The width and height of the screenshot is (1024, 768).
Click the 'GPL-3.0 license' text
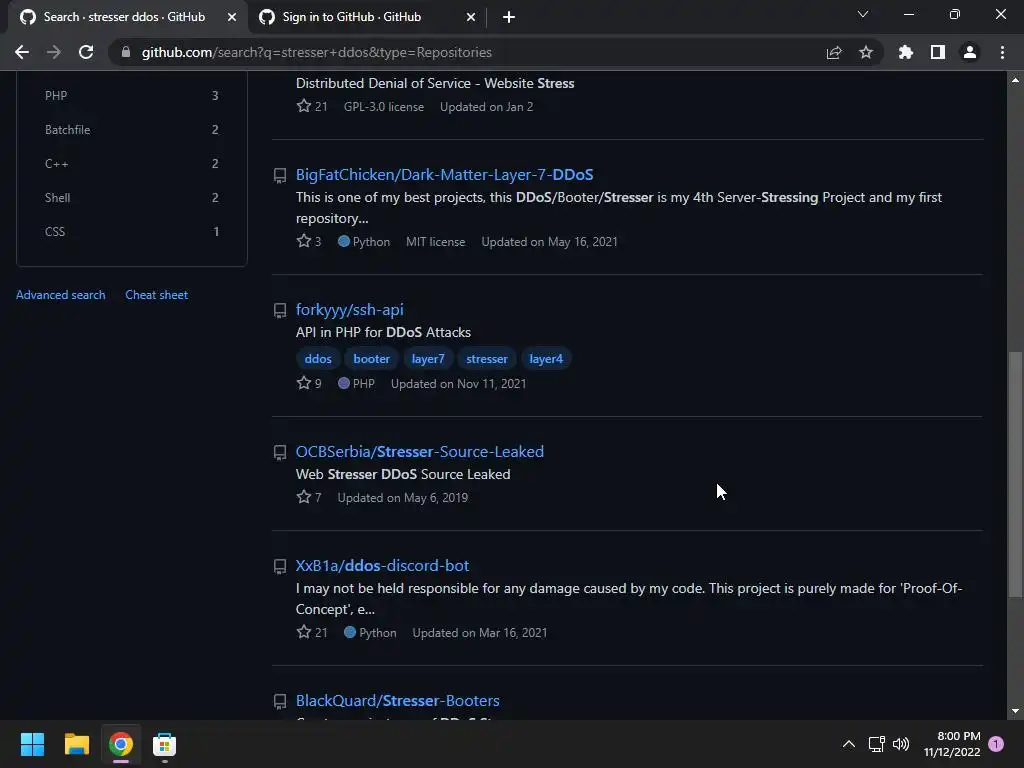point(384,106)
